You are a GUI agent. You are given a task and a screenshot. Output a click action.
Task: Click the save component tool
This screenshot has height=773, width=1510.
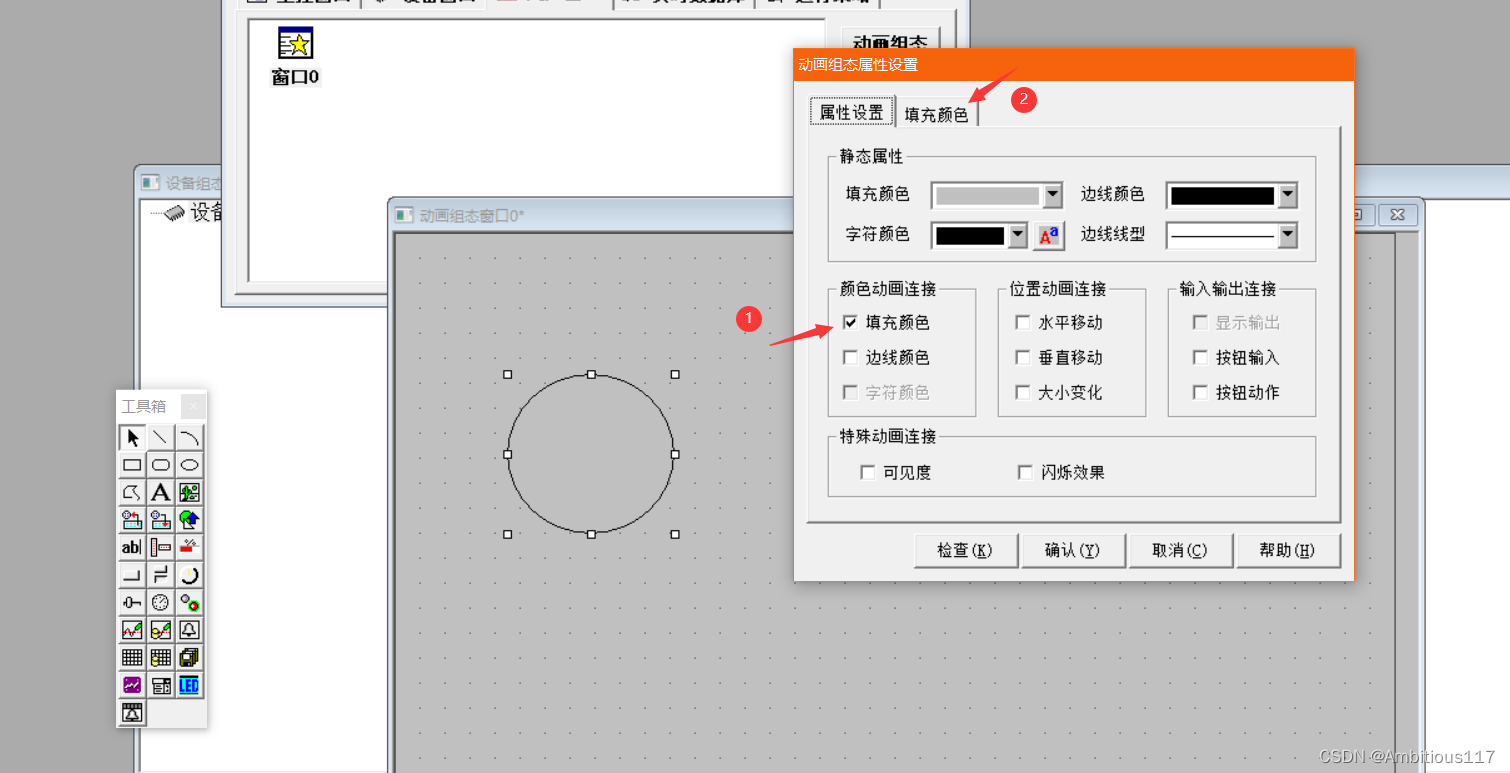click(161, 519)
